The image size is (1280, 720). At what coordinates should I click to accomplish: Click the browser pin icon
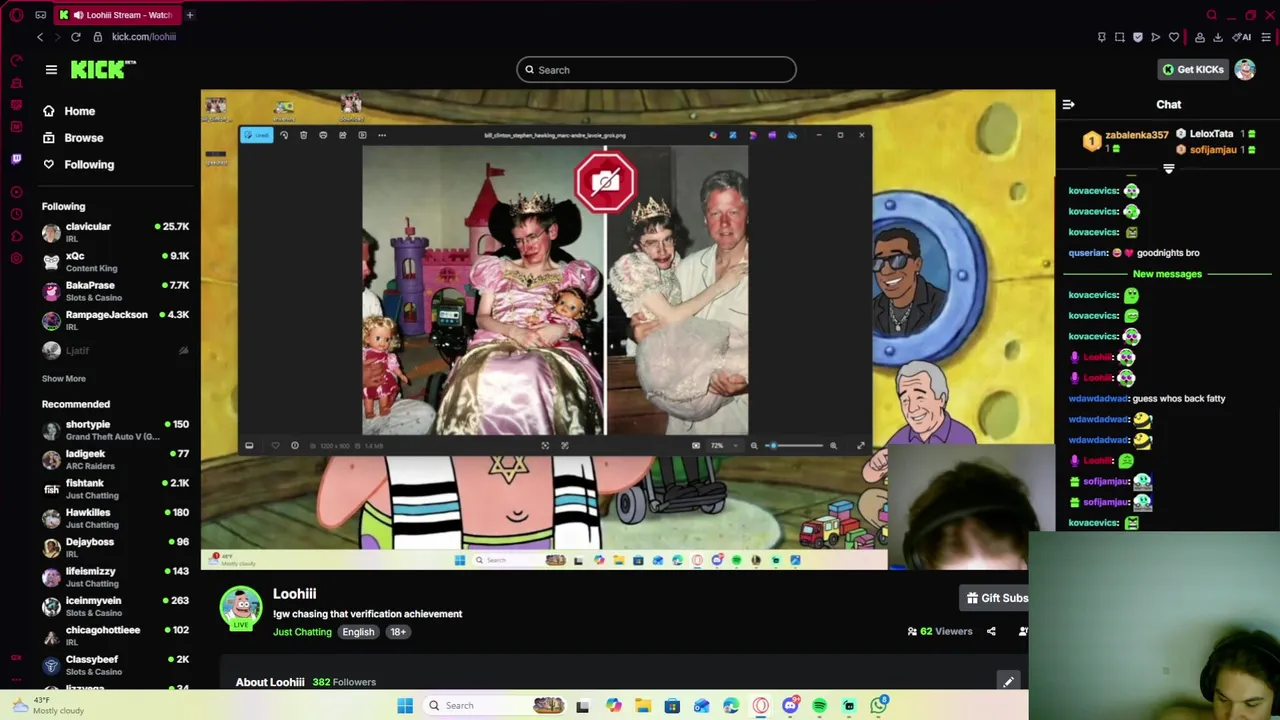(x=1102, y=37)
